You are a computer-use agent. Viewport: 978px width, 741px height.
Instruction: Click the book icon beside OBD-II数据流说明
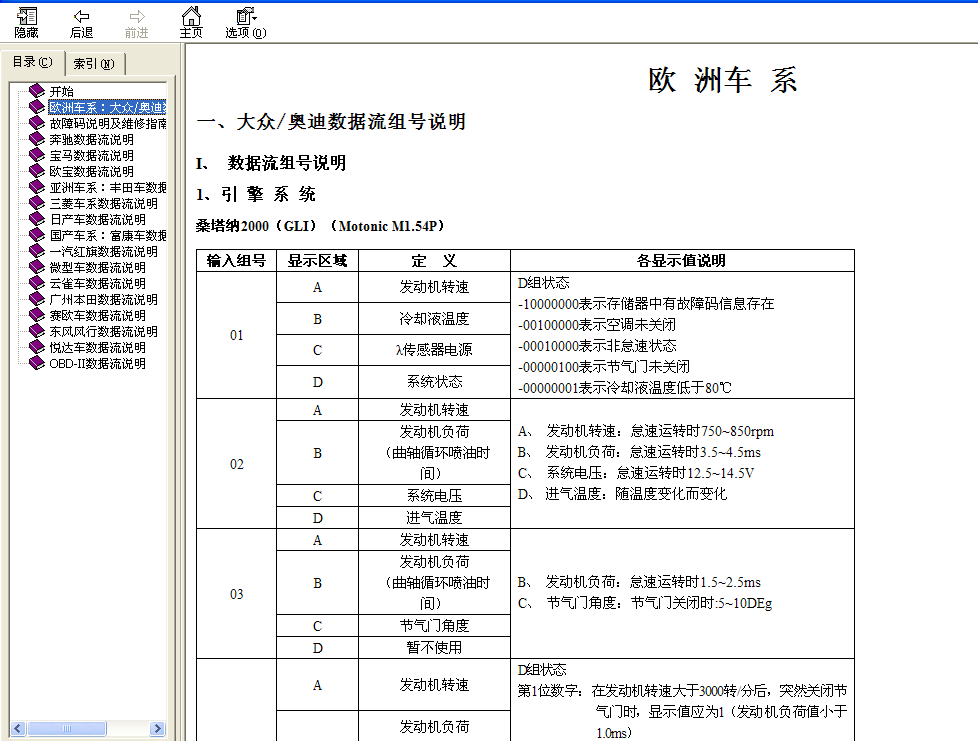[37, 363]
